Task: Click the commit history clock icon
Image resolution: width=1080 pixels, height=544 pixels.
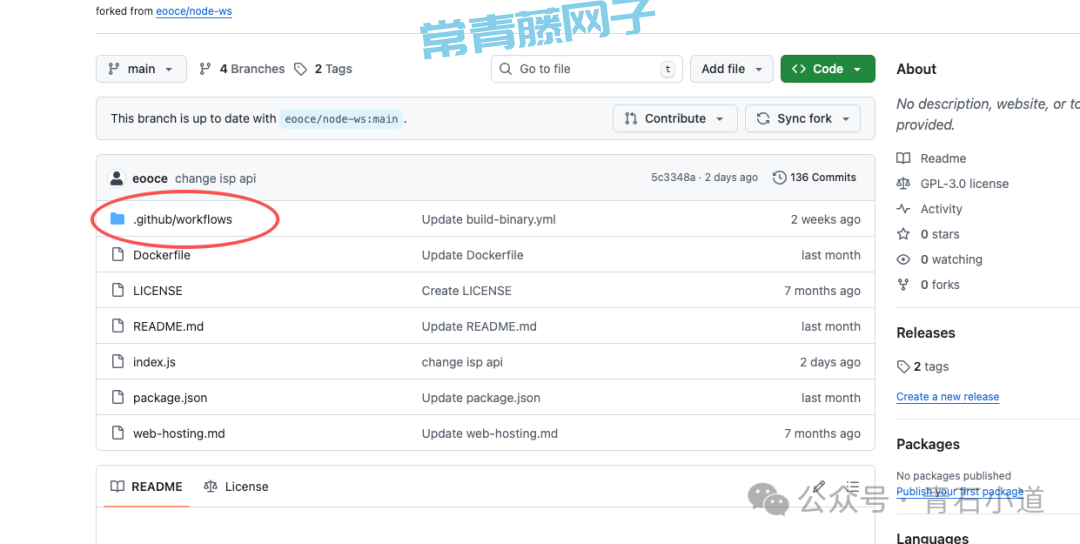Action: (x=779, y=178)
